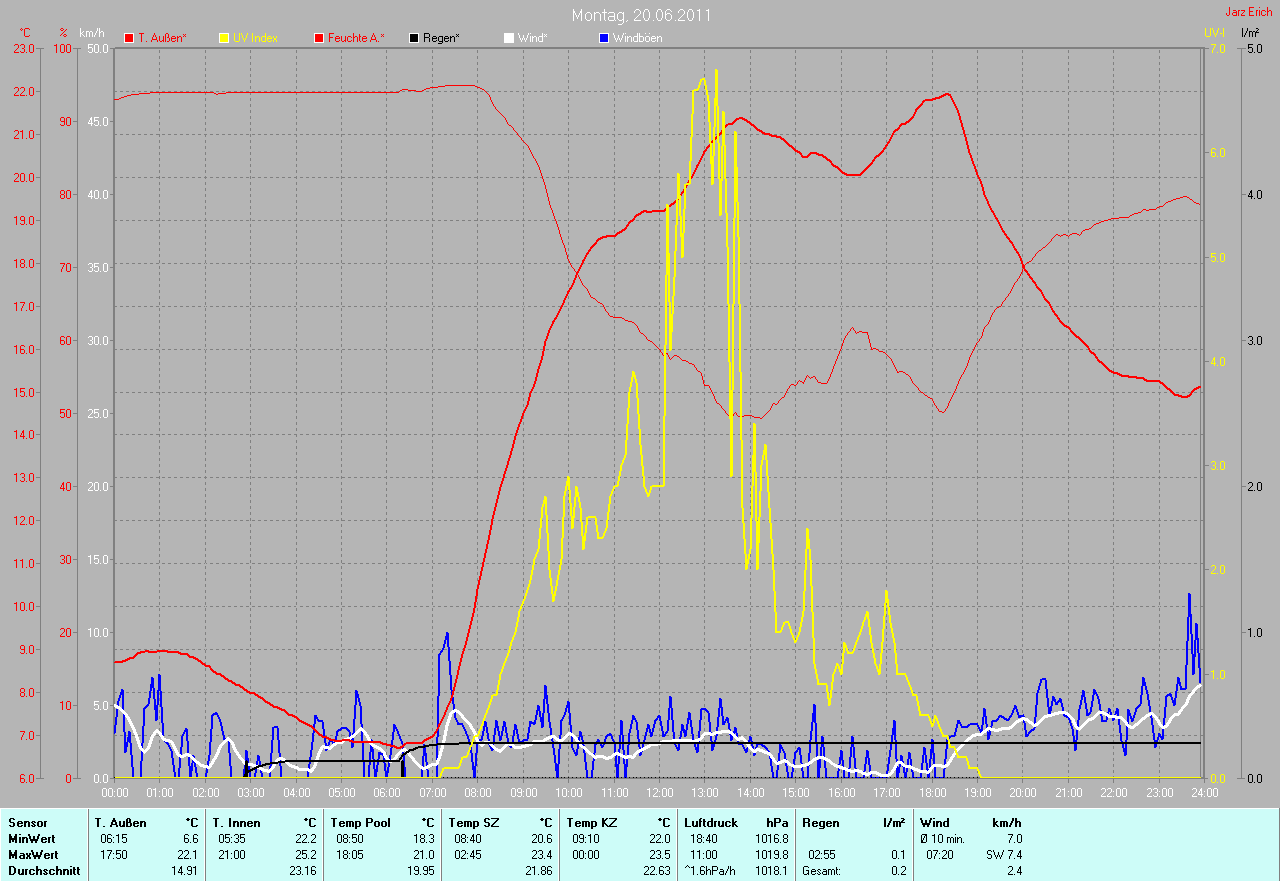Click the Temp SZ average "21.86"
The image size is (1280, 881).
pos(537,871)
